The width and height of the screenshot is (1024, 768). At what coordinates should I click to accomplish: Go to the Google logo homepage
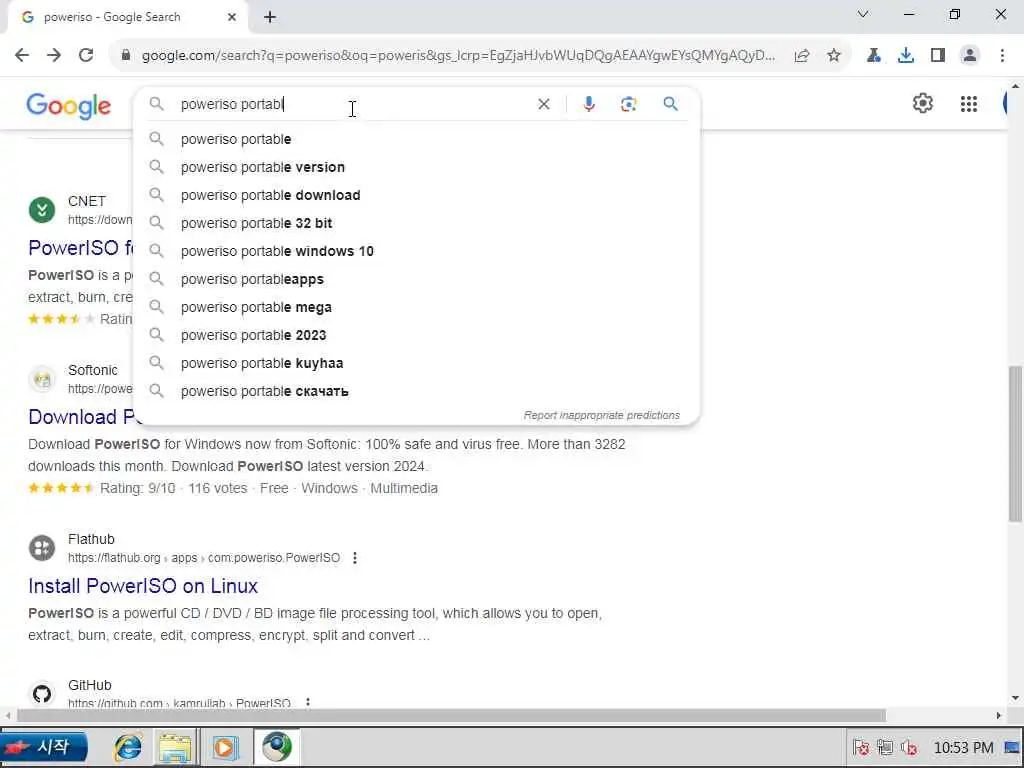[x=69, y=106]
